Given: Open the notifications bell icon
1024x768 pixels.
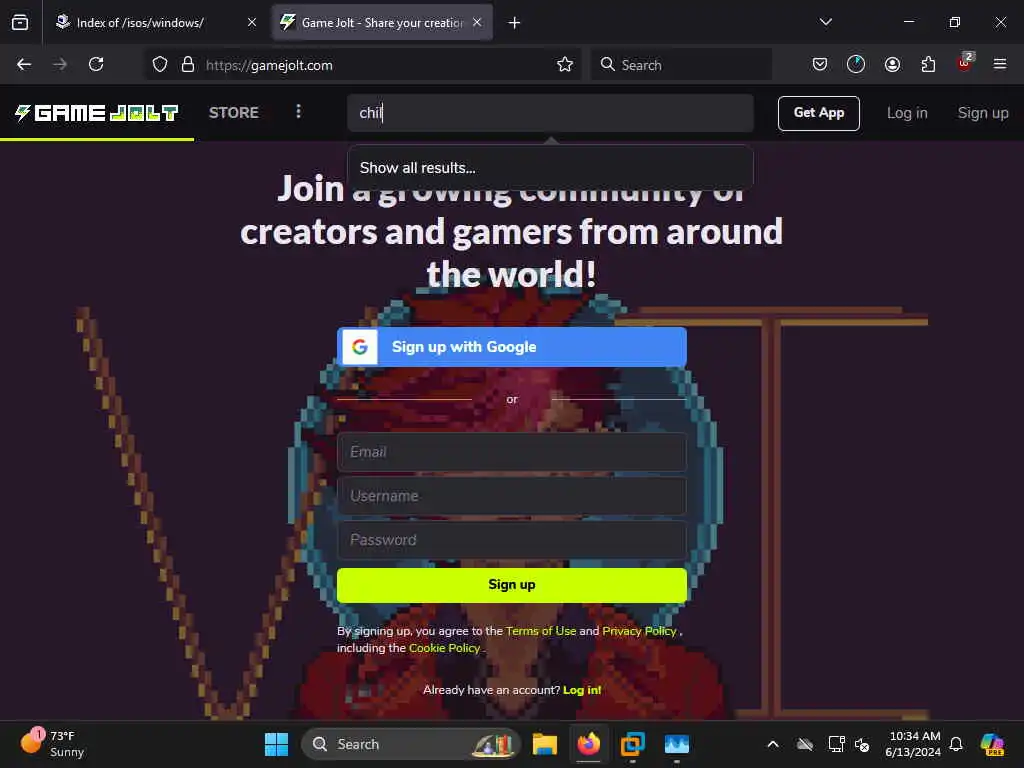Looking at the screenshot, I should pos(956,744).
